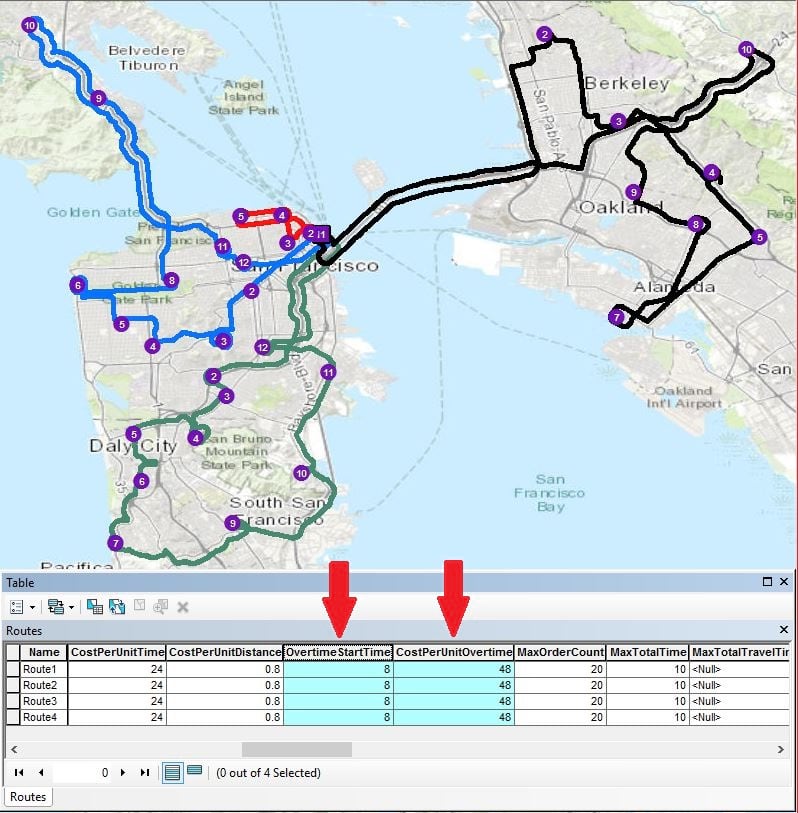Image resolution: width=798 pixels, height=813 pixels.
Task: Click red route stop 5 marker
Action: click(241, 216)
